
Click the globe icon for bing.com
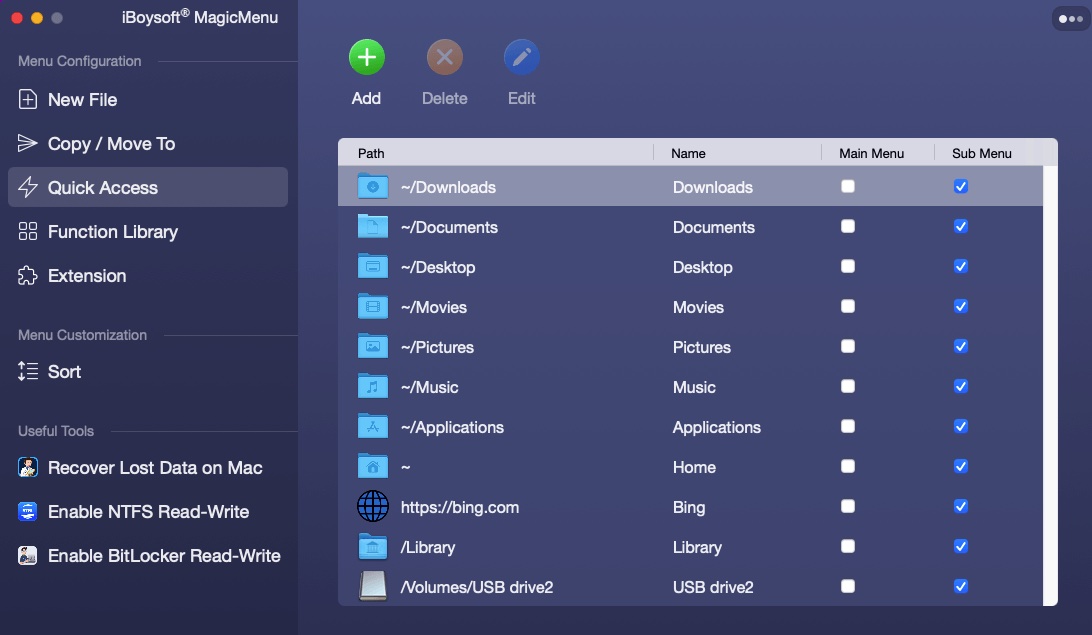[373, 507]
